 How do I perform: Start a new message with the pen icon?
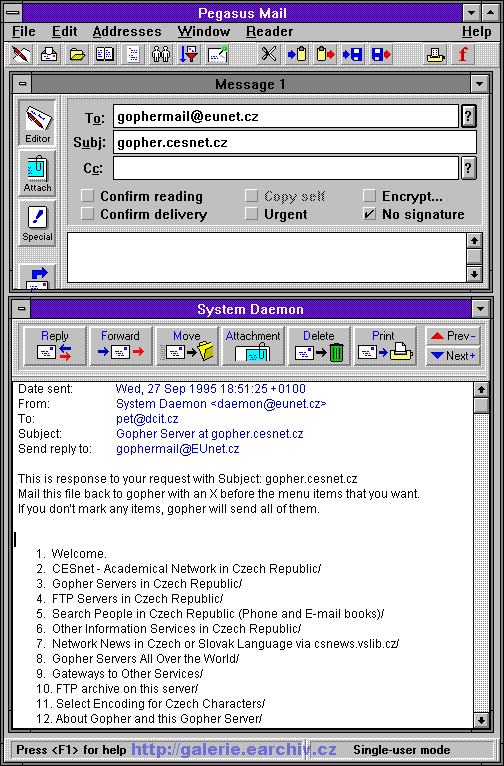(x=21, y=54)
